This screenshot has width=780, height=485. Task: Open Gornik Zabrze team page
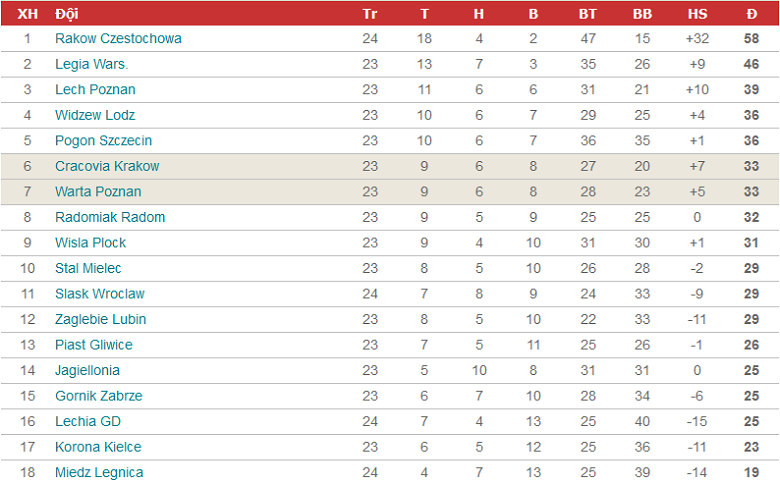[98, 396]
